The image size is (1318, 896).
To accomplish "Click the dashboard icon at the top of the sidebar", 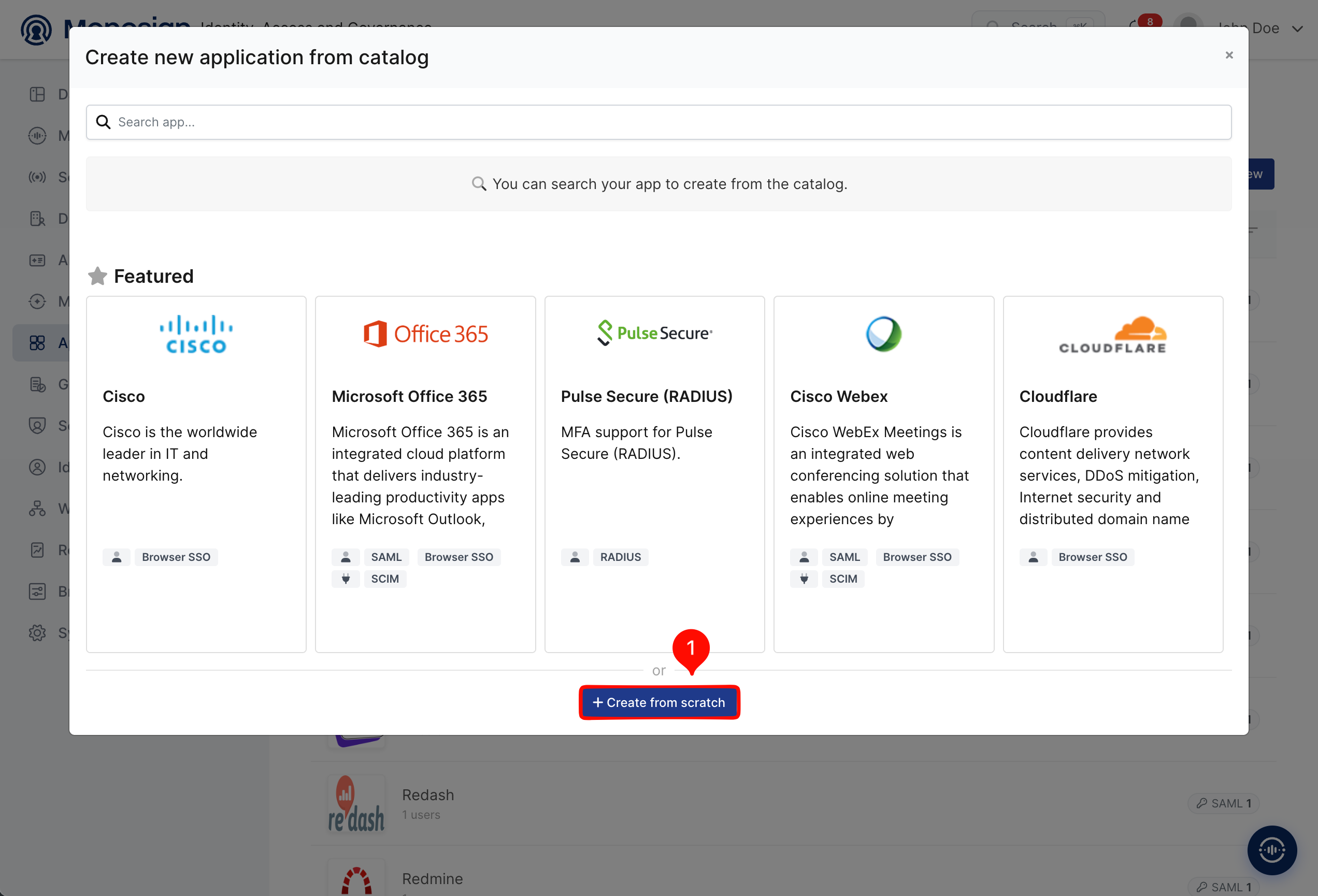I will [x=37, y=94].
